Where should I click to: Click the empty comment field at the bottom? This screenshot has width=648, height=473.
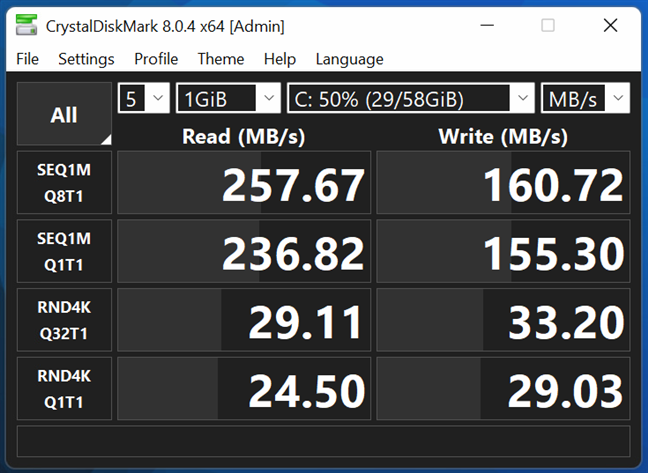pyautogui.click(x=324, y=441)
